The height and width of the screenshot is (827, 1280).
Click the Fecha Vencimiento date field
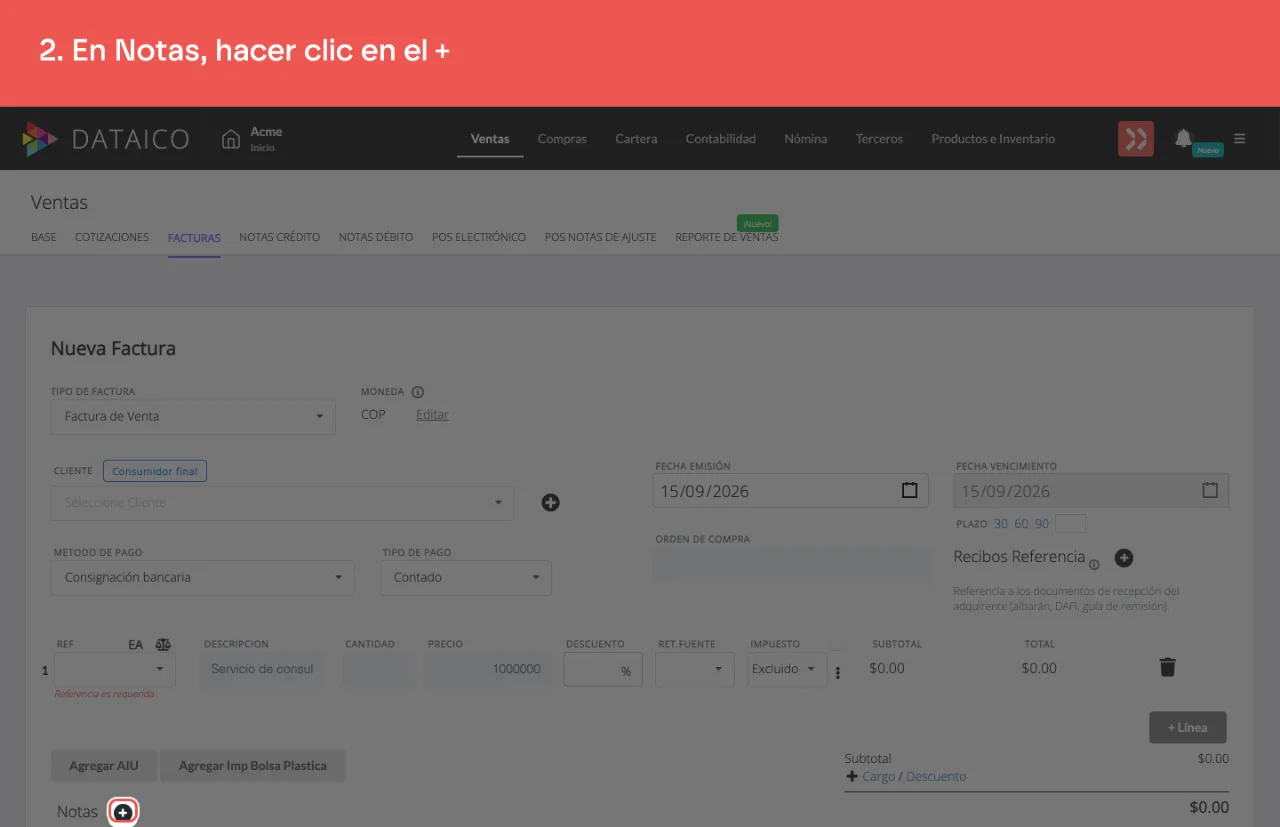[x=1091, y=490]
